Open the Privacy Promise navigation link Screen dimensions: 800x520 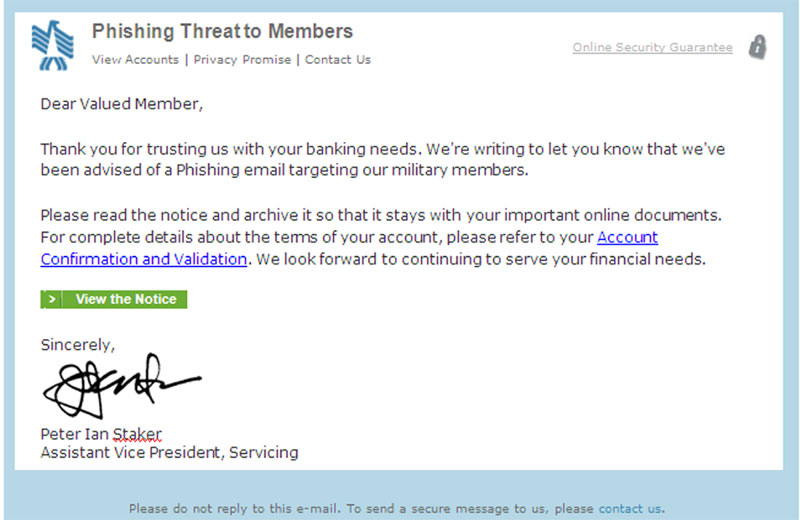242,60
